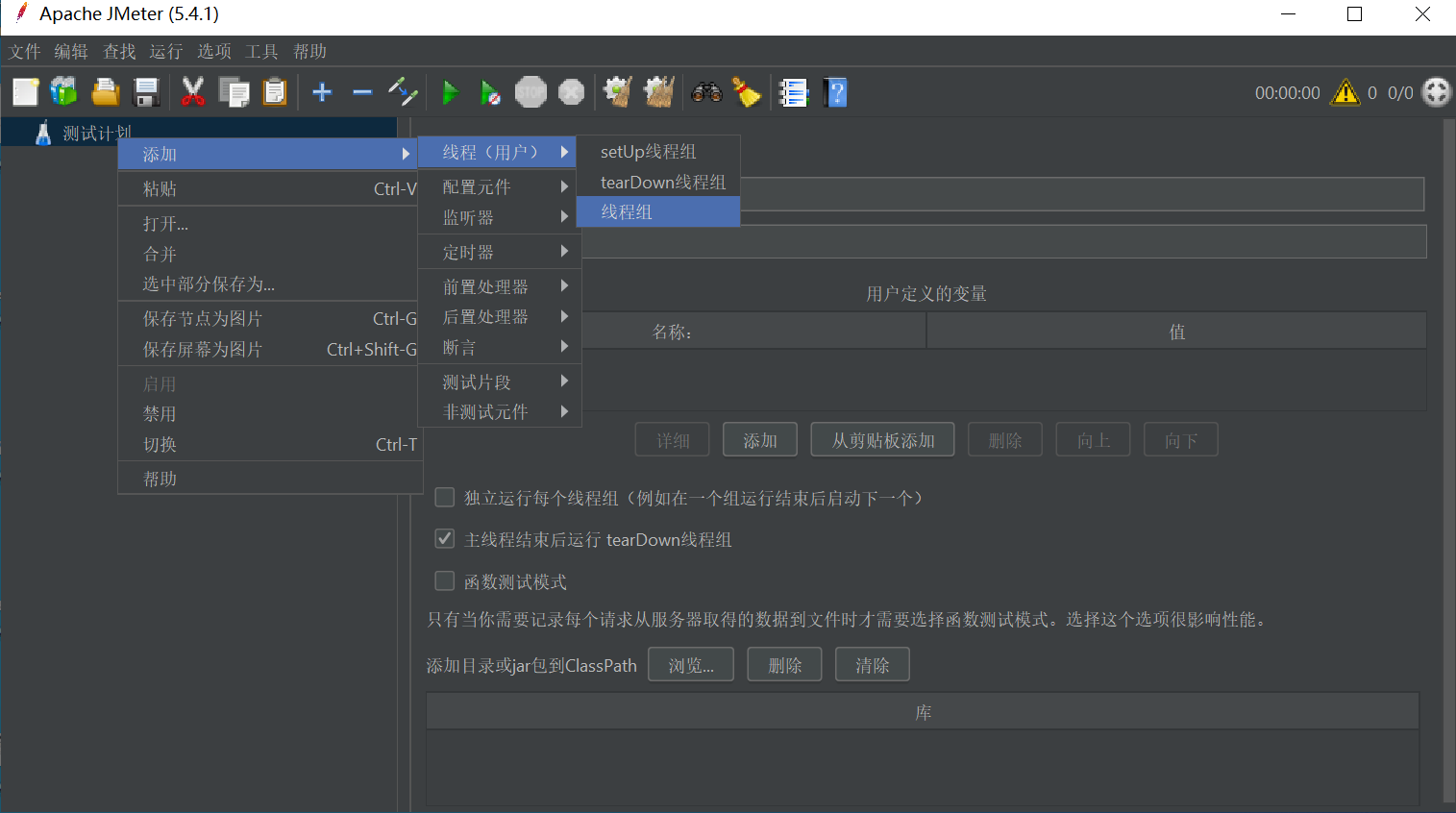The height and width of the screenshot is (813, 1456).
Task: Choose setUp线程组 from submenu
Action: (x=658, y=151)
